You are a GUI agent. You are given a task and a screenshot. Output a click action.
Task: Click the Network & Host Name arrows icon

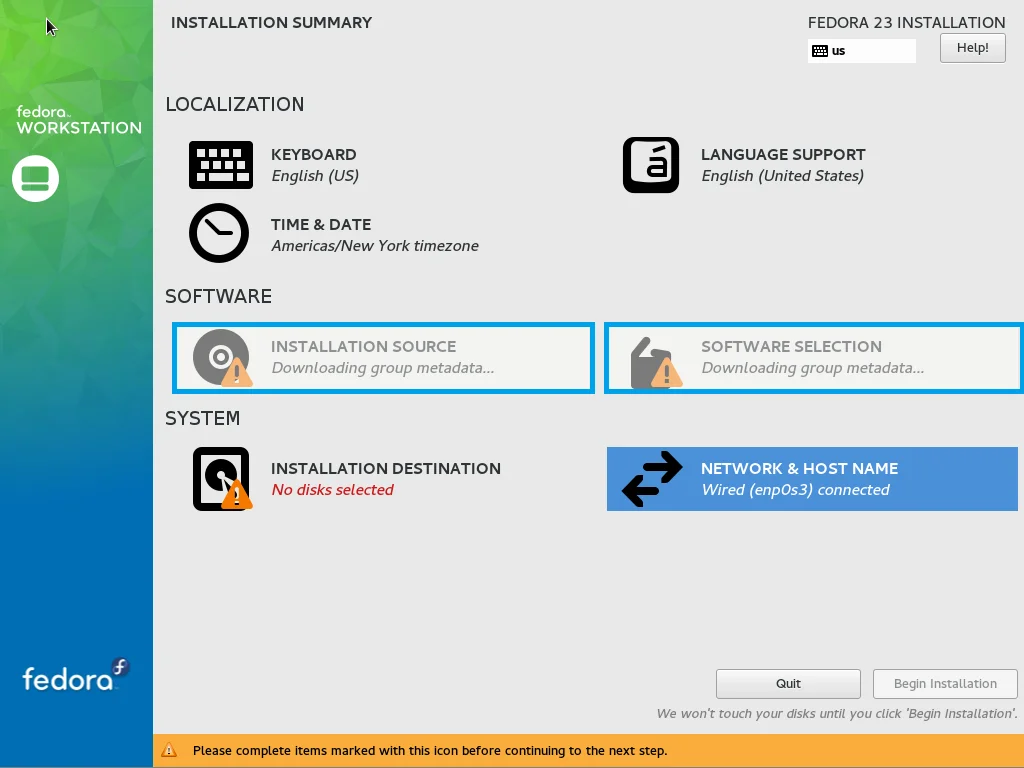click(652, 479)
